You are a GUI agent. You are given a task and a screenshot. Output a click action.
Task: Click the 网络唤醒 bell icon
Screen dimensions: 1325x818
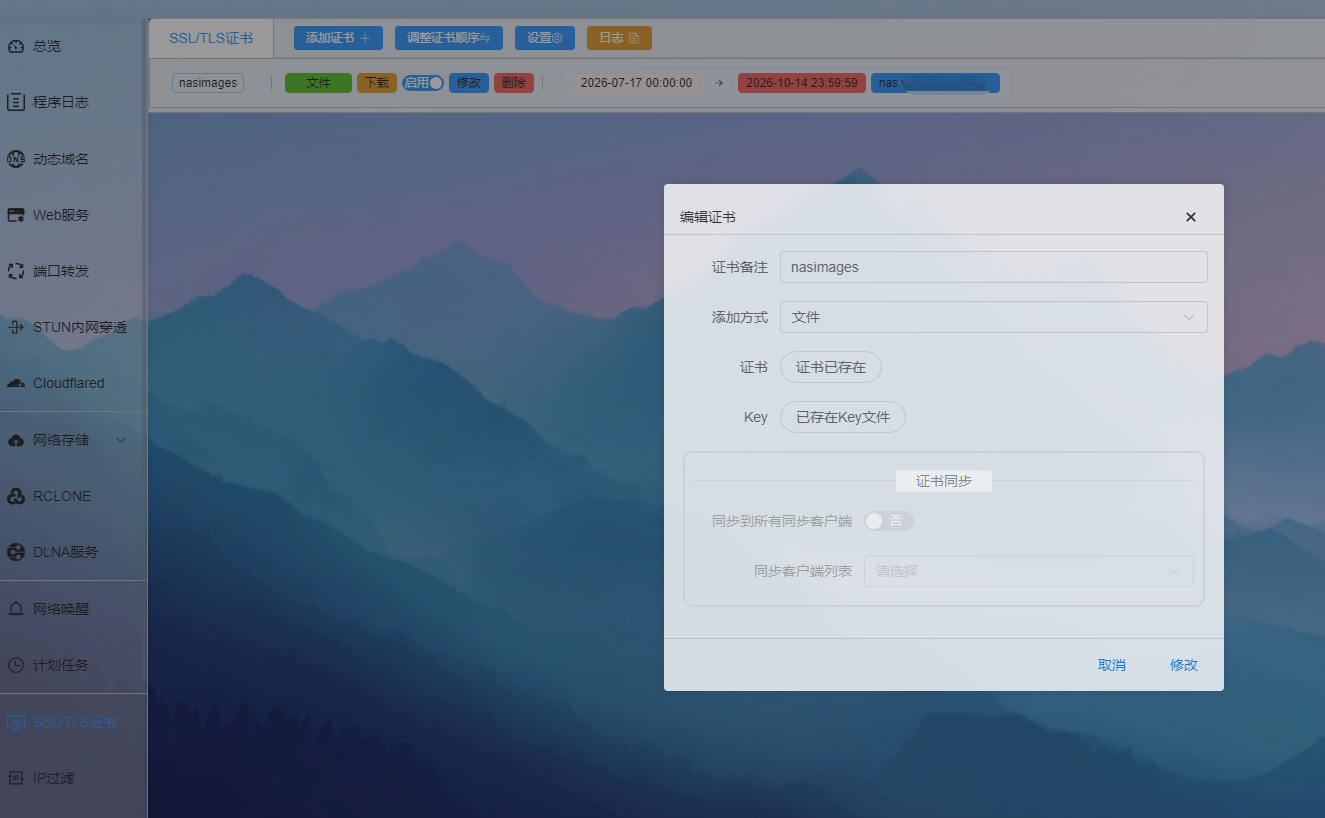(x=15, y=609)
